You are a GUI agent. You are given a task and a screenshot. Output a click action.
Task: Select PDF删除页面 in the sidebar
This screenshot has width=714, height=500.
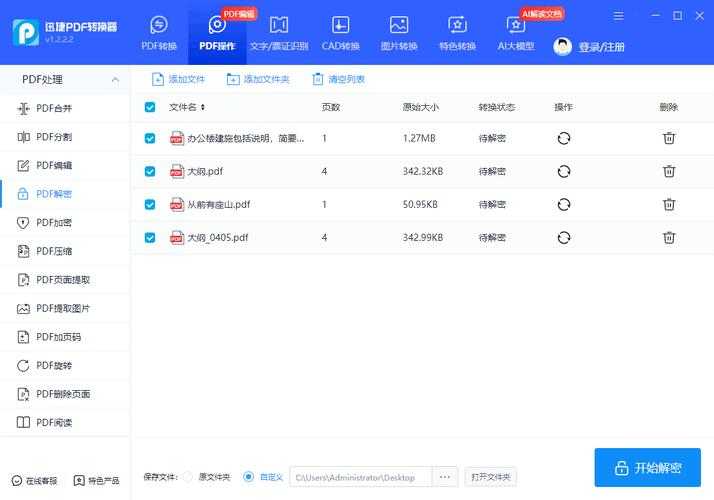tap(65, 394)
